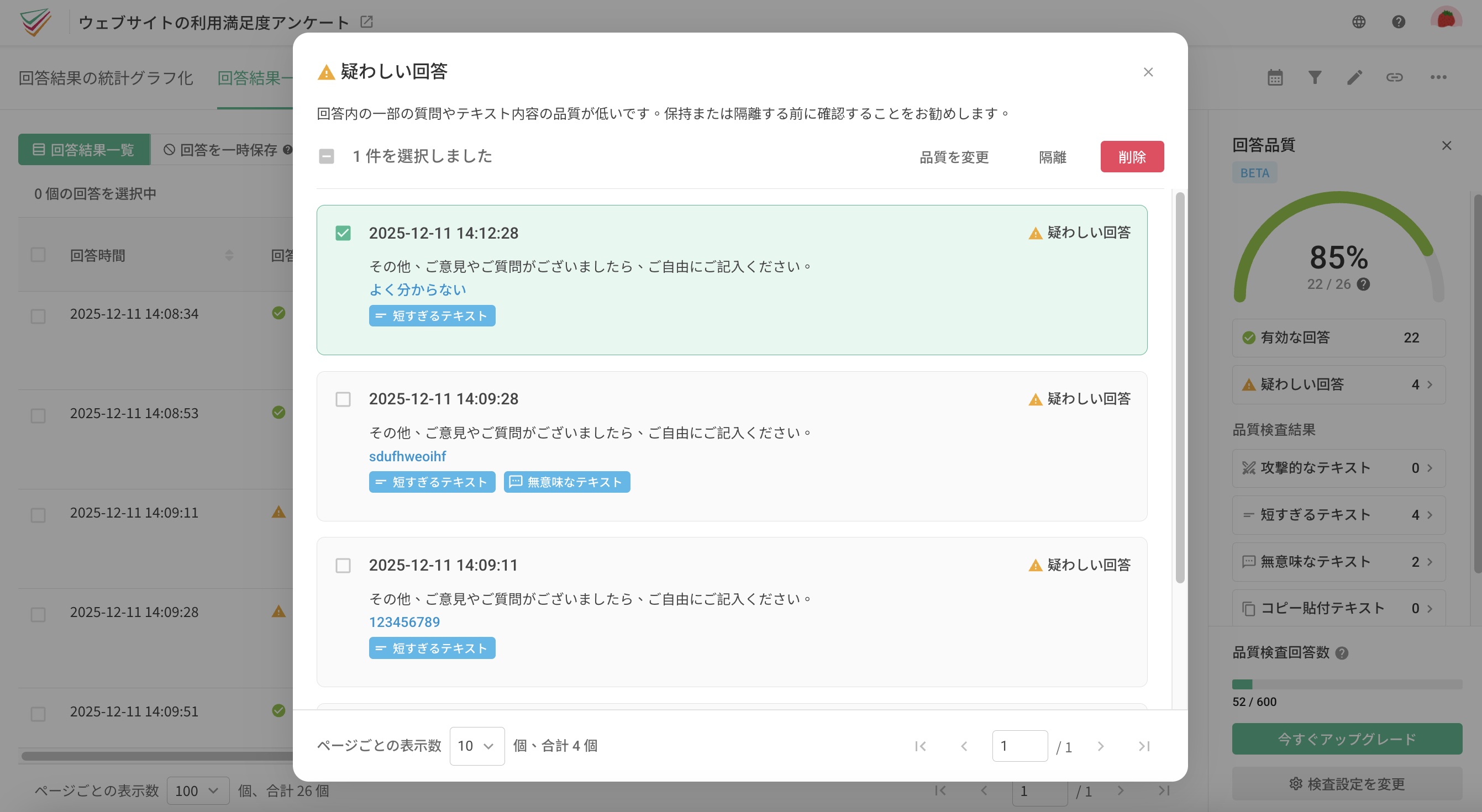Image resolution: width=1482 pixels, height=812 pixels.
Task: Expand 攻撃的なテキスト quality result row
Action: click(x=1338, y=468)
